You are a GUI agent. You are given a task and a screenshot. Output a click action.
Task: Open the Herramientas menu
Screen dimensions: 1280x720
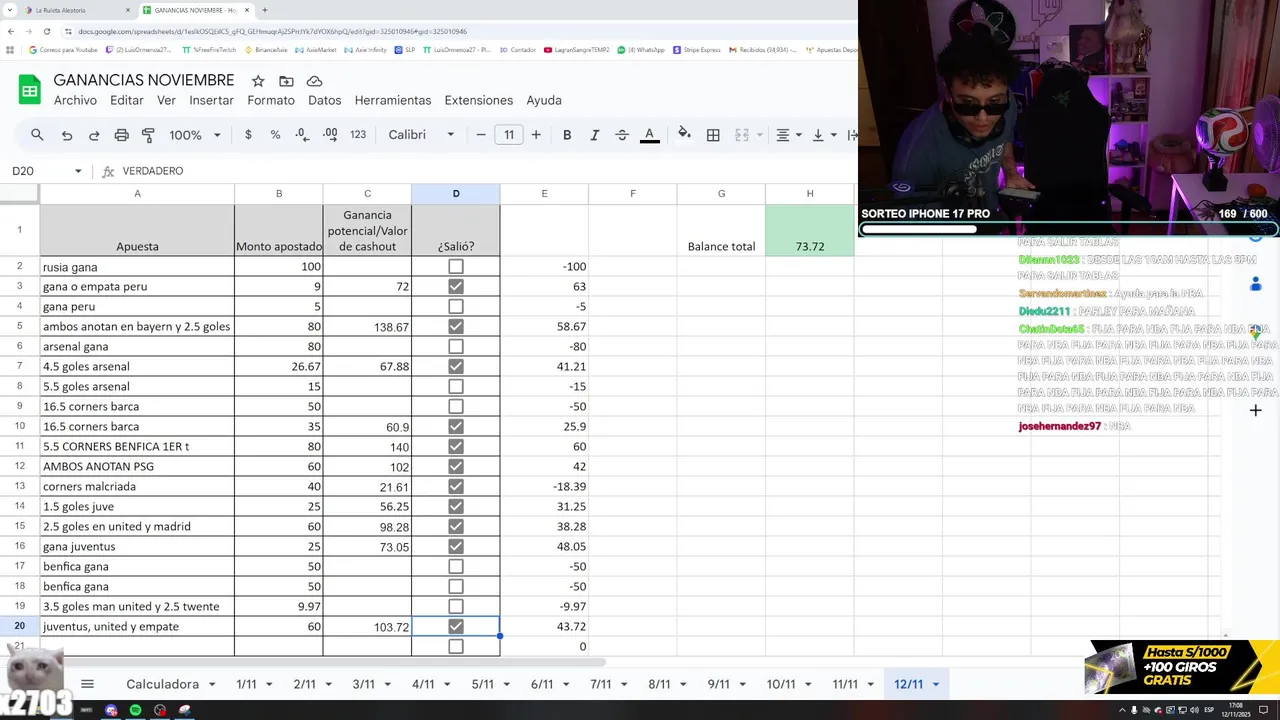point(393,100)
